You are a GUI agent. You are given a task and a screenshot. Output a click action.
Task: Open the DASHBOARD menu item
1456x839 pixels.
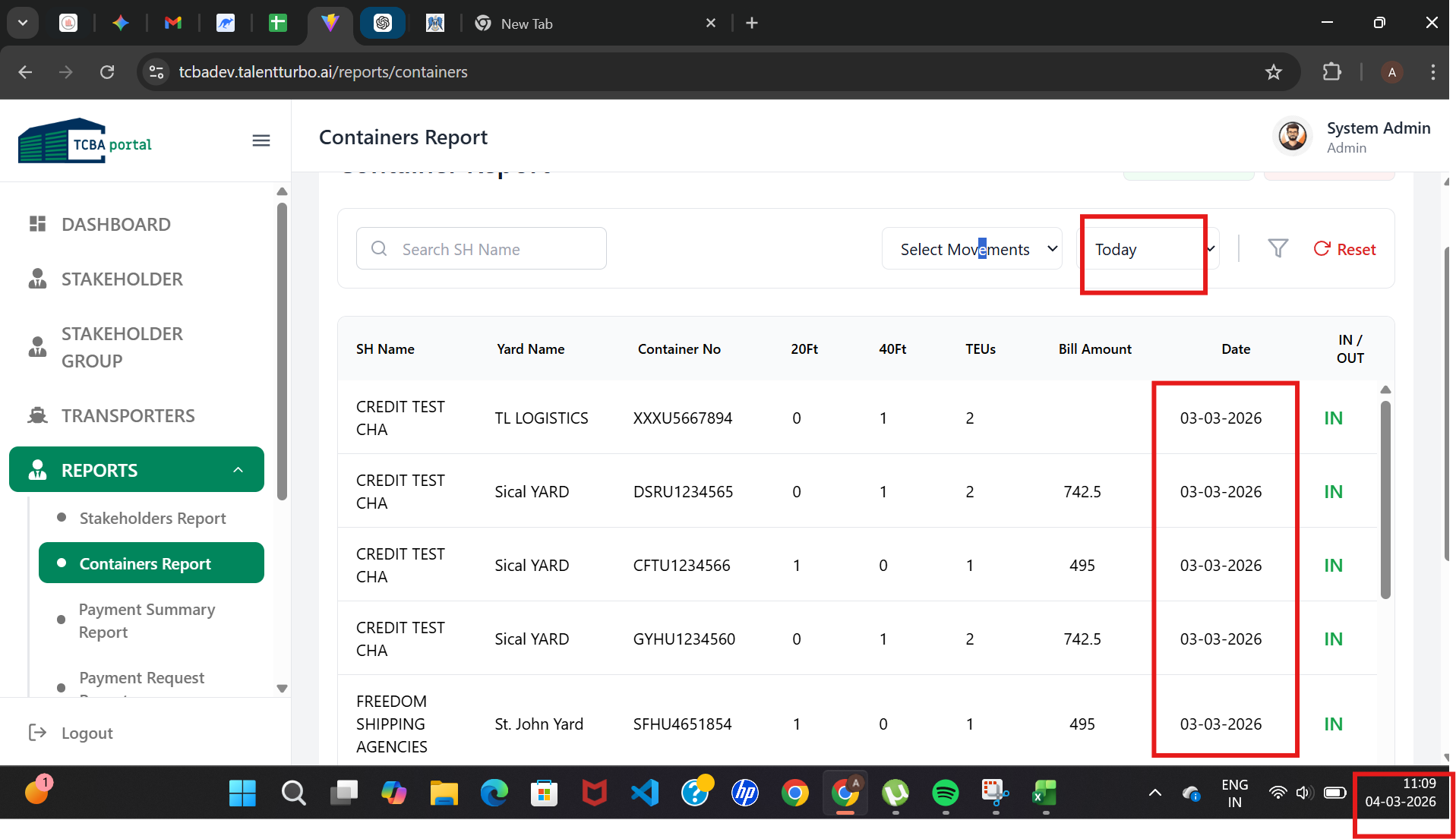(x=115, y=225)
